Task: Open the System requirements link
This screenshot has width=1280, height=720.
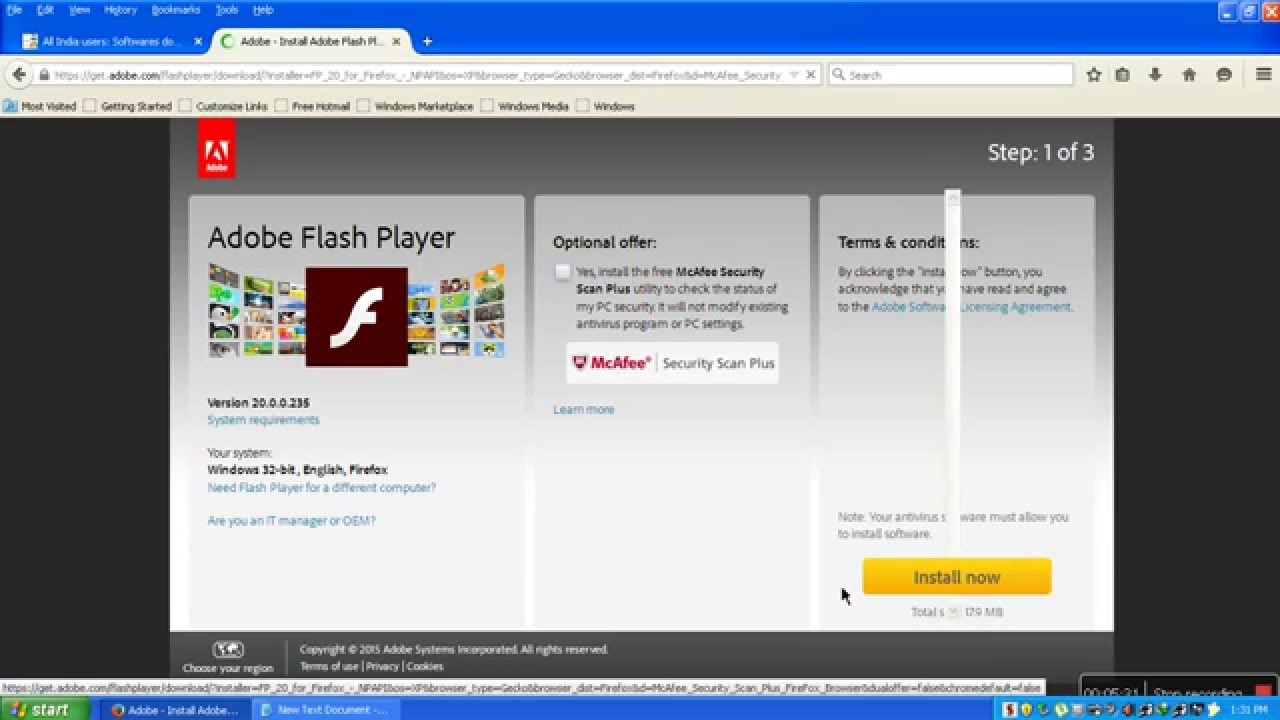Action: point(263,420)
